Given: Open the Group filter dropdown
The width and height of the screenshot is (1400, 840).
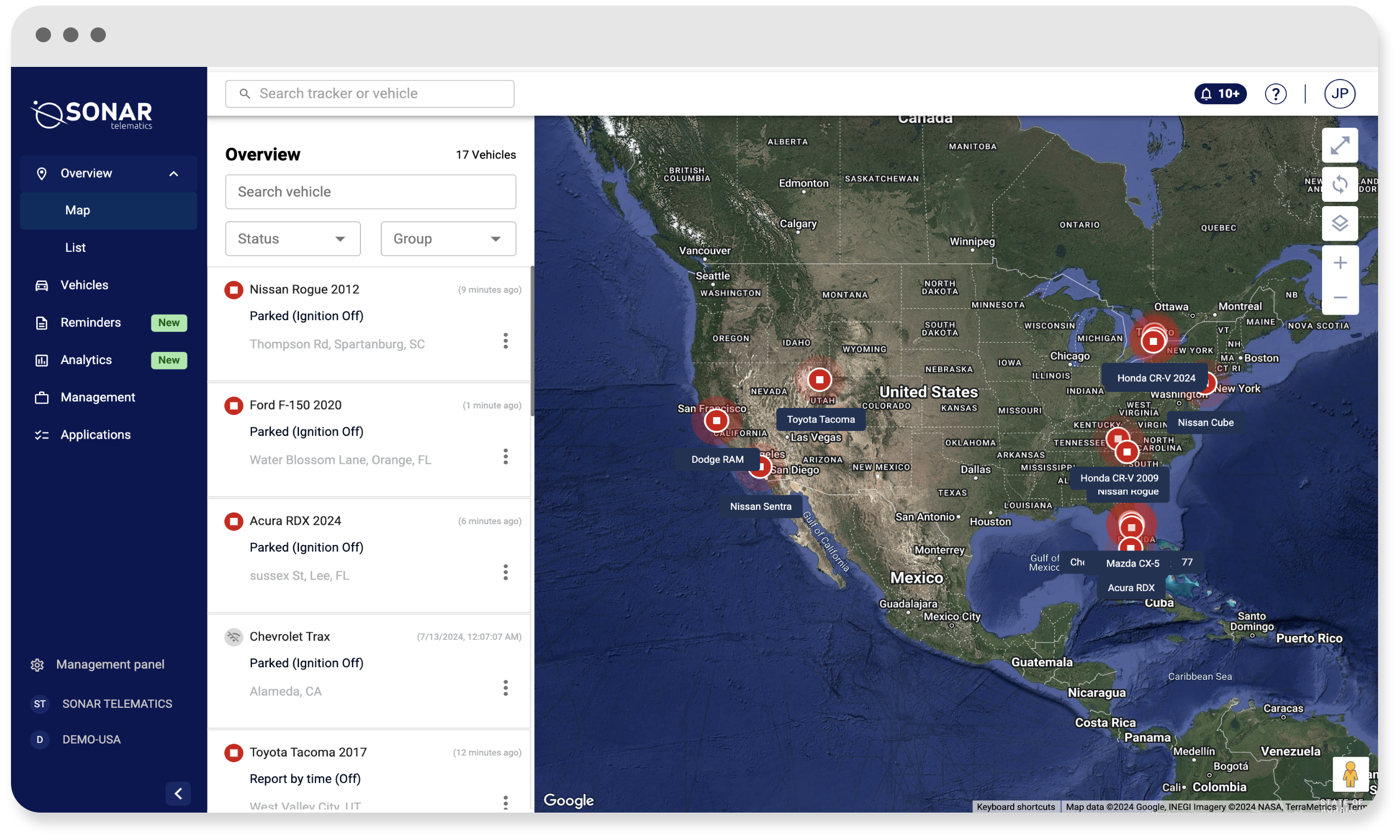Looking at the screenshot, I should click(448, 239).
